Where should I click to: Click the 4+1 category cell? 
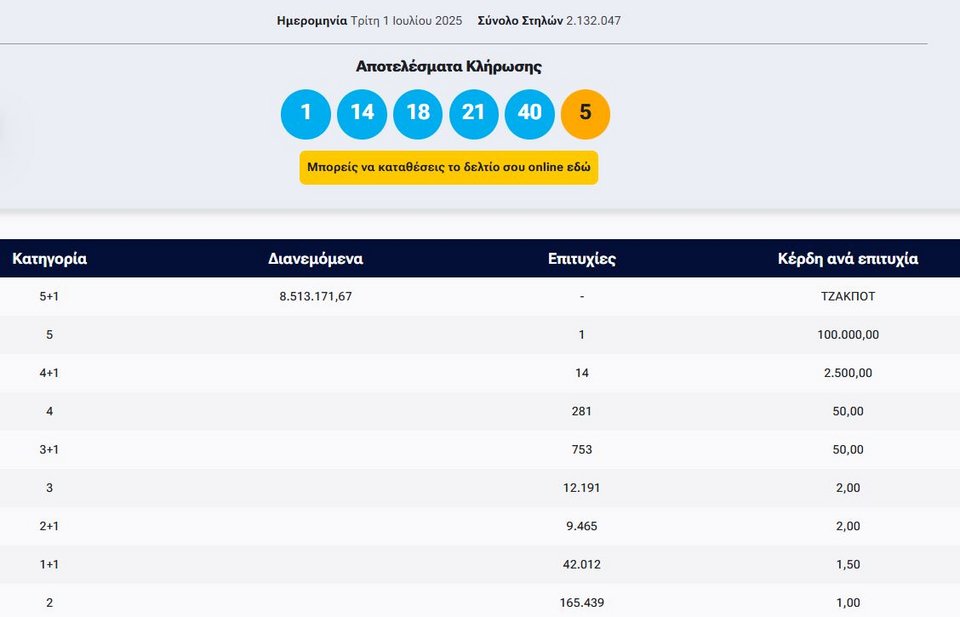50,373
